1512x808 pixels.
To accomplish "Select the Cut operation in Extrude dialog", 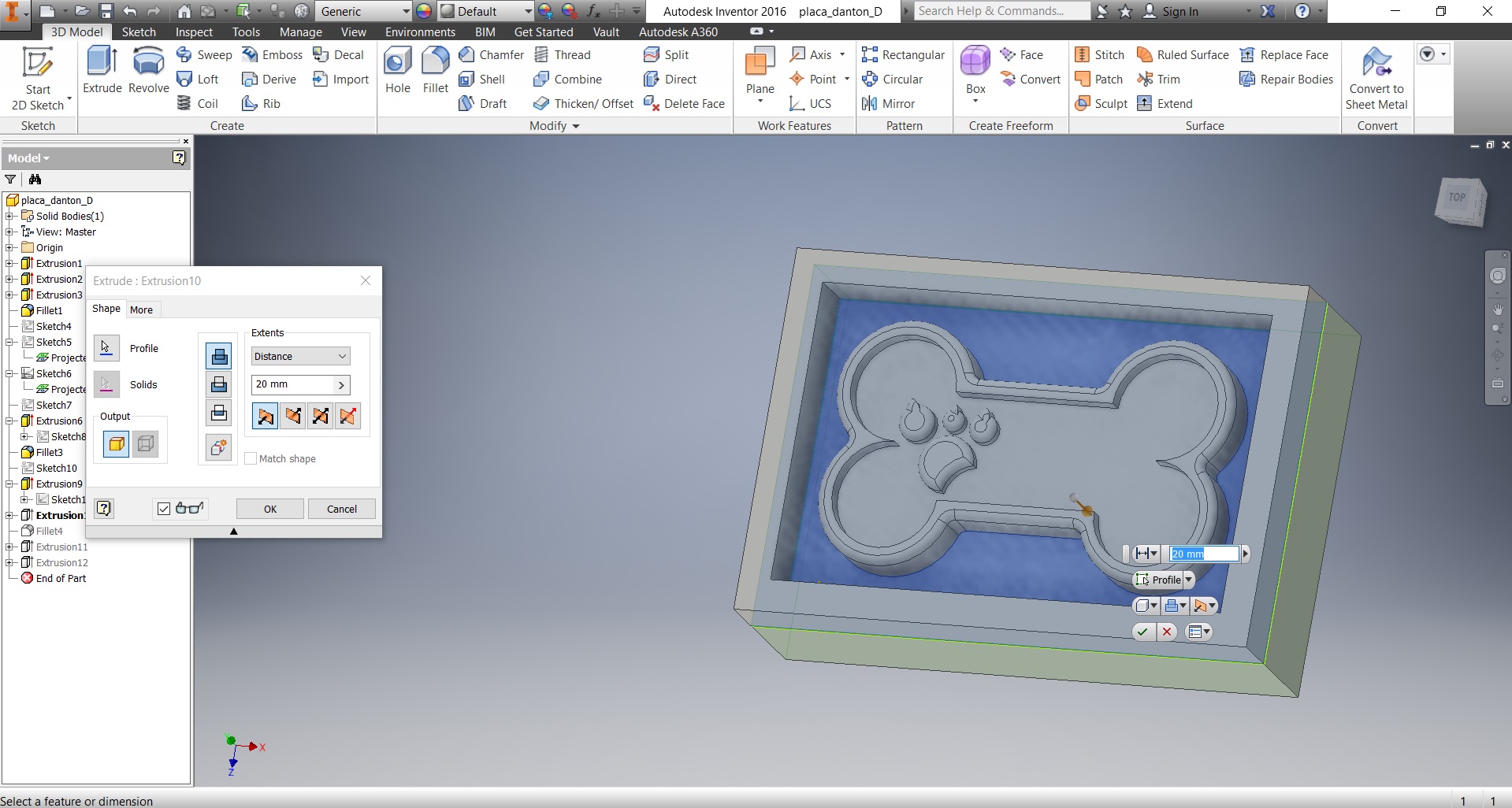I will [218, 384].
